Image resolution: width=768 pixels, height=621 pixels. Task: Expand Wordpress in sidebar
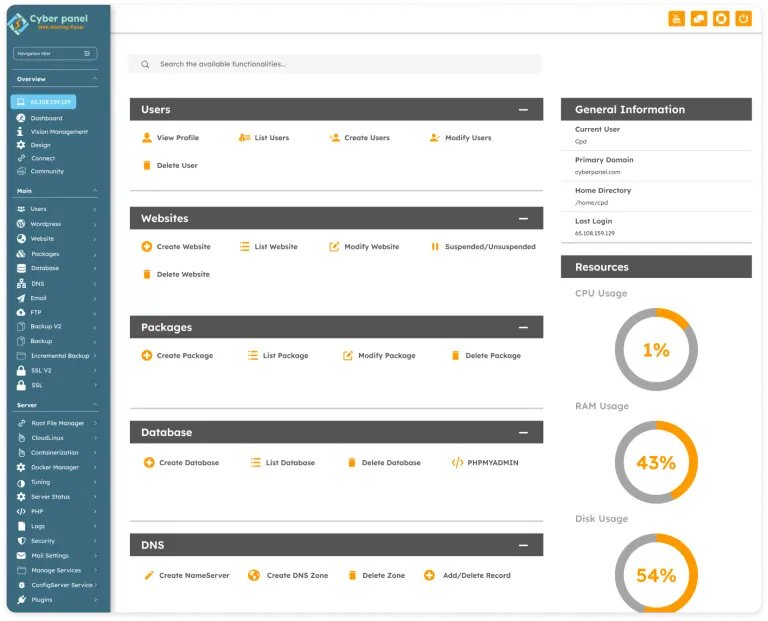coord(56,224)
